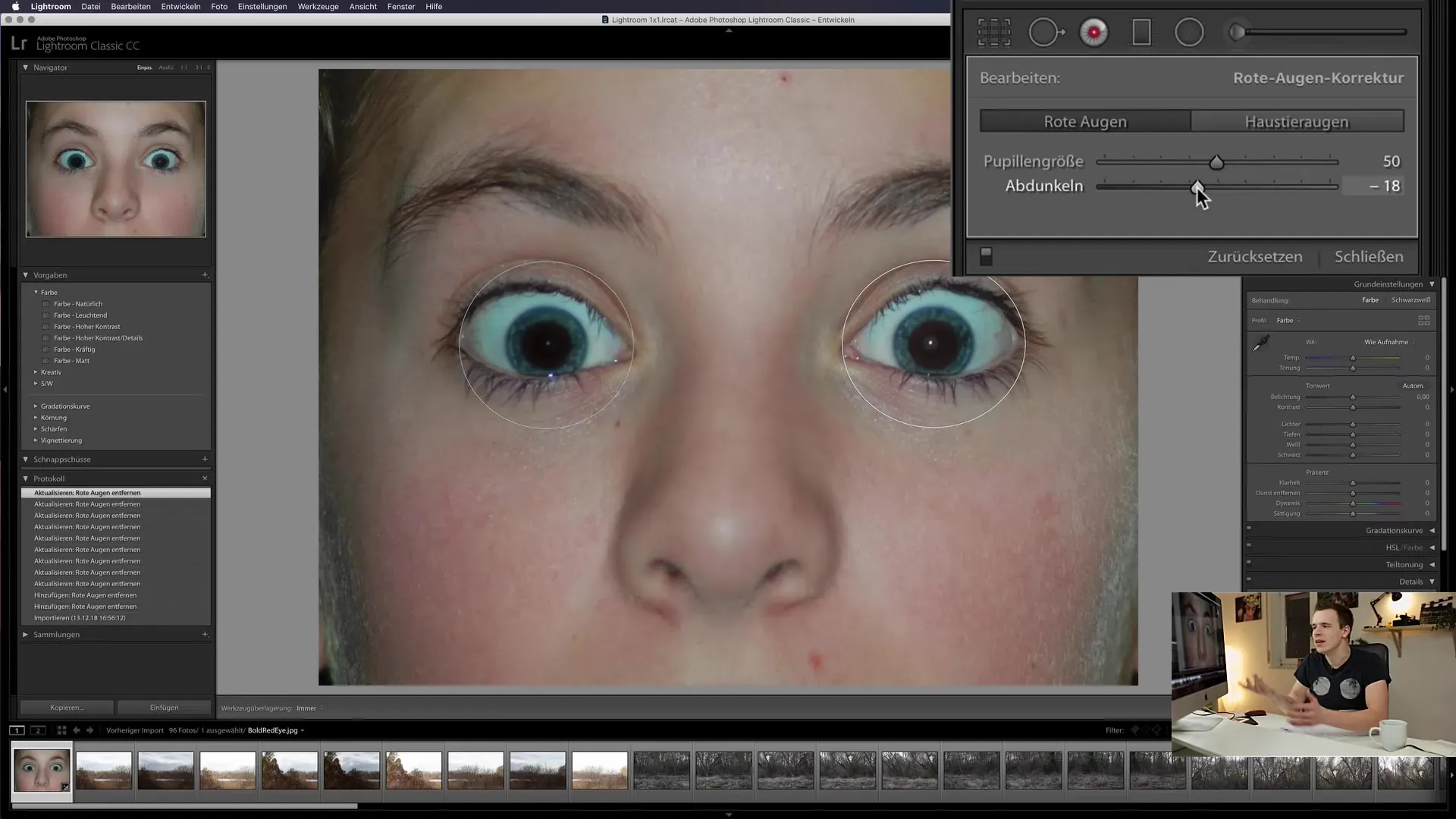Open the Hilfe menu
Viewport: 1456px width, 819px height.
[434, 7]
